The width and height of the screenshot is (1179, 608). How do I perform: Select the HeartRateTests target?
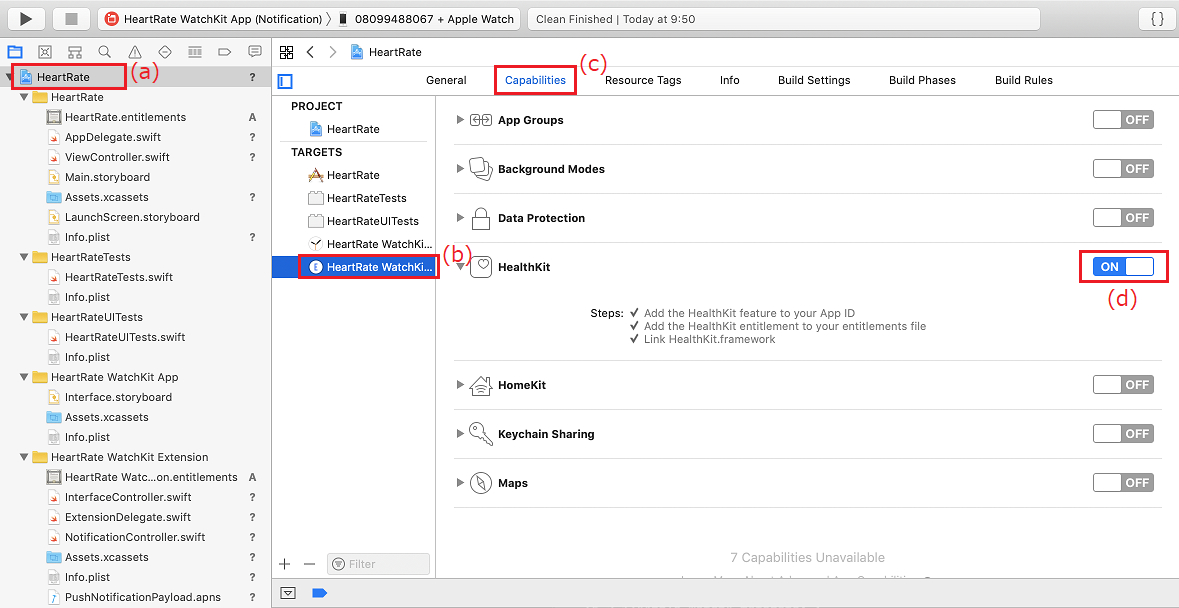(x=366, y=198)
